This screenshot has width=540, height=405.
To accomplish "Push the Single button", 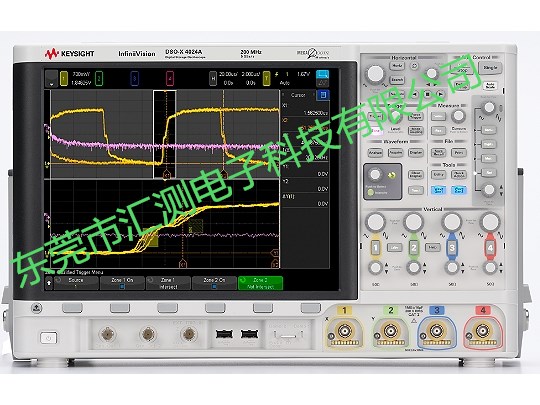I will [x=490, y=68].
